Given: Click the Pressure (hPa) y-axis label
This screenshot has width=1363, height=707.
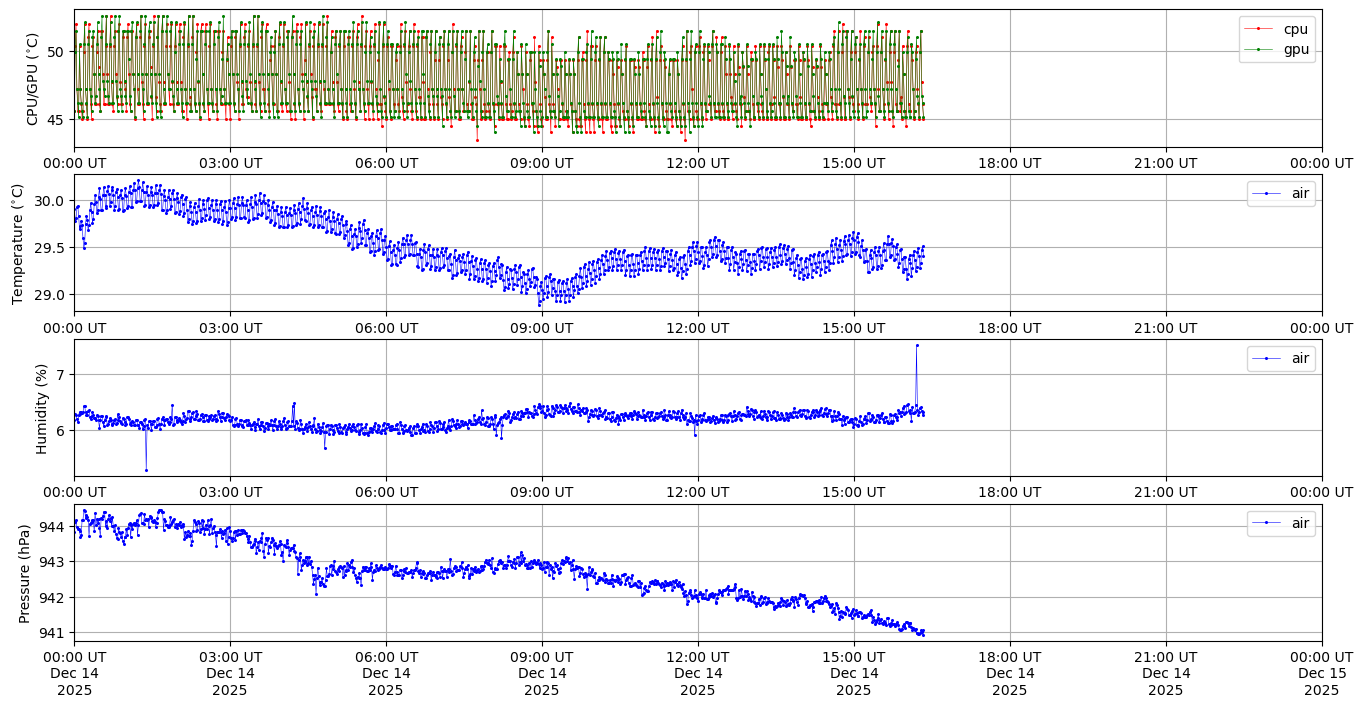Looking at the screenshot, I should 24,573.
